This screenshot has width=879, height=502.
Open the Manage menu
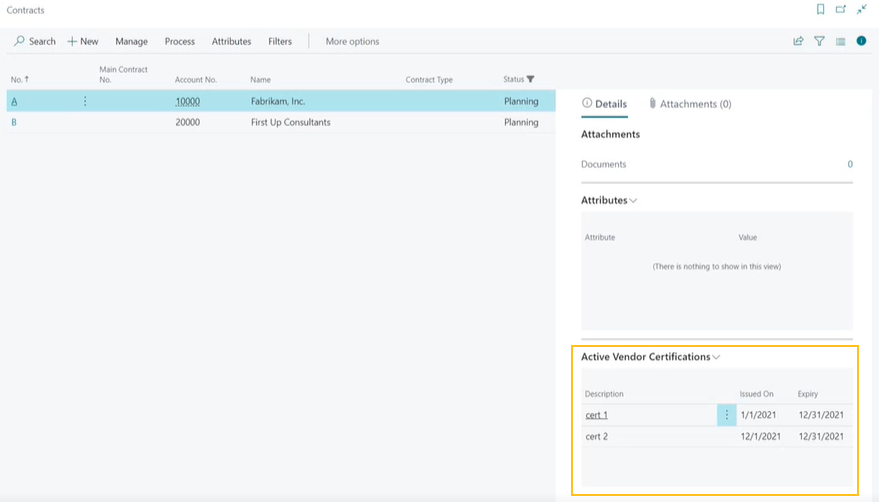click(x=131, y=41)
